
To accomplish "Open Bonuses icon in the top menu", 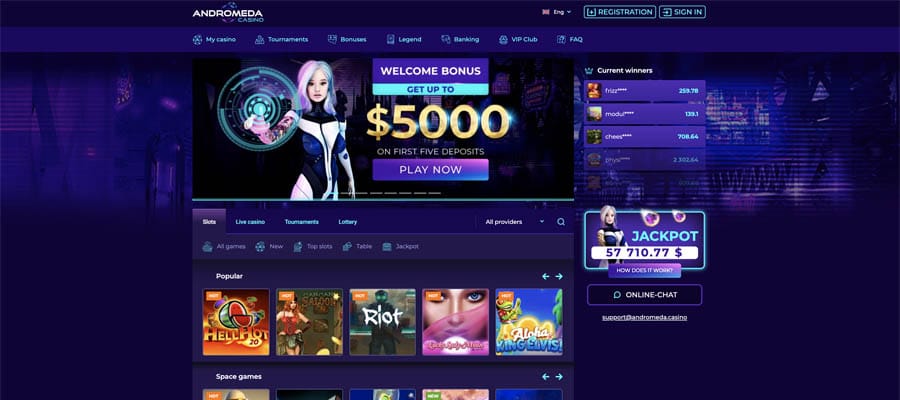I will (332, 40).
